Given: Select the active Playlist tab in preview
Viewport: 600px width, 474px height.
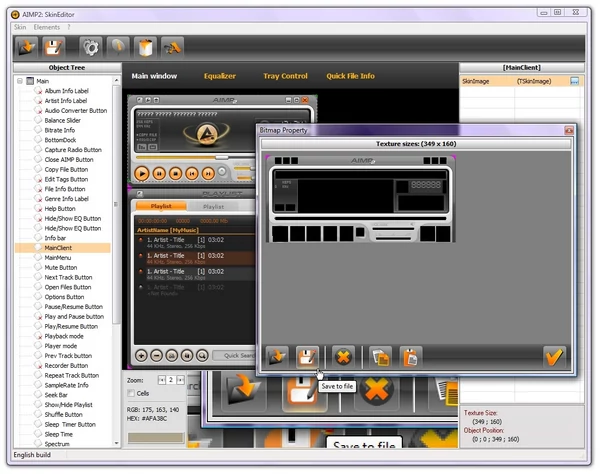Looking at the screenshot, I should (x=161, y=206).
